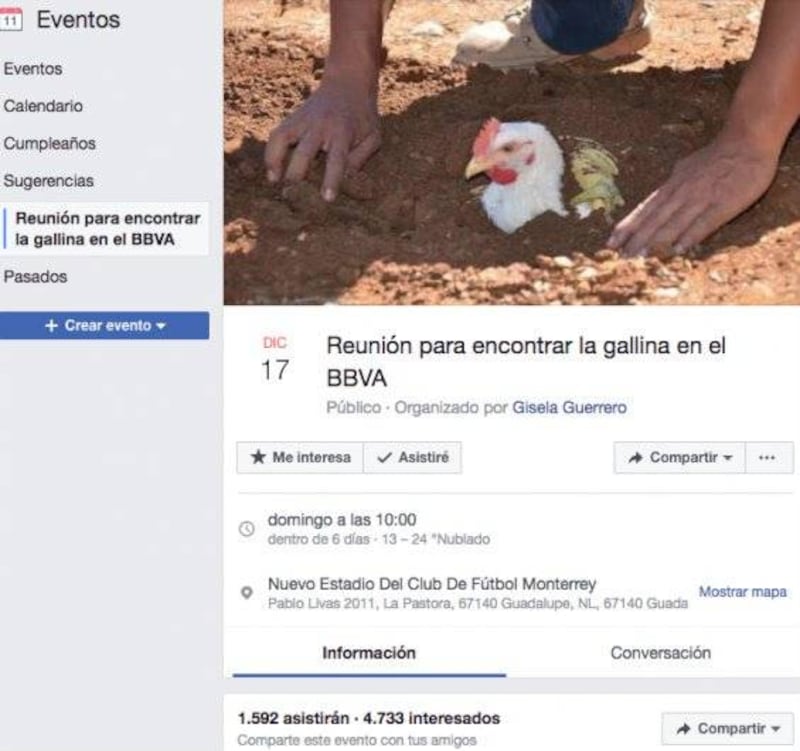Click the Mostrar mapa link
The width and height of the screenshot is (800, 751).
click(x=742, y=592)
